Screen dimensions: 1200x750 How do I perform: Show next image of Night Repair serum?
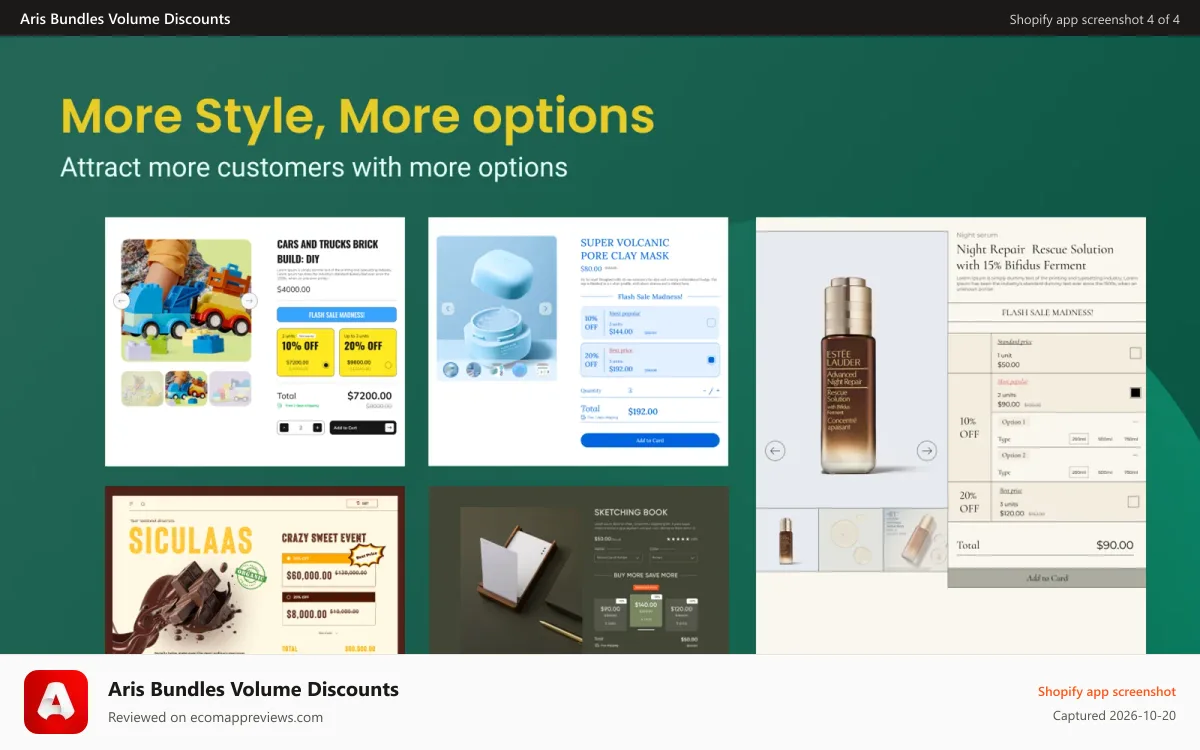pos(927,451)
